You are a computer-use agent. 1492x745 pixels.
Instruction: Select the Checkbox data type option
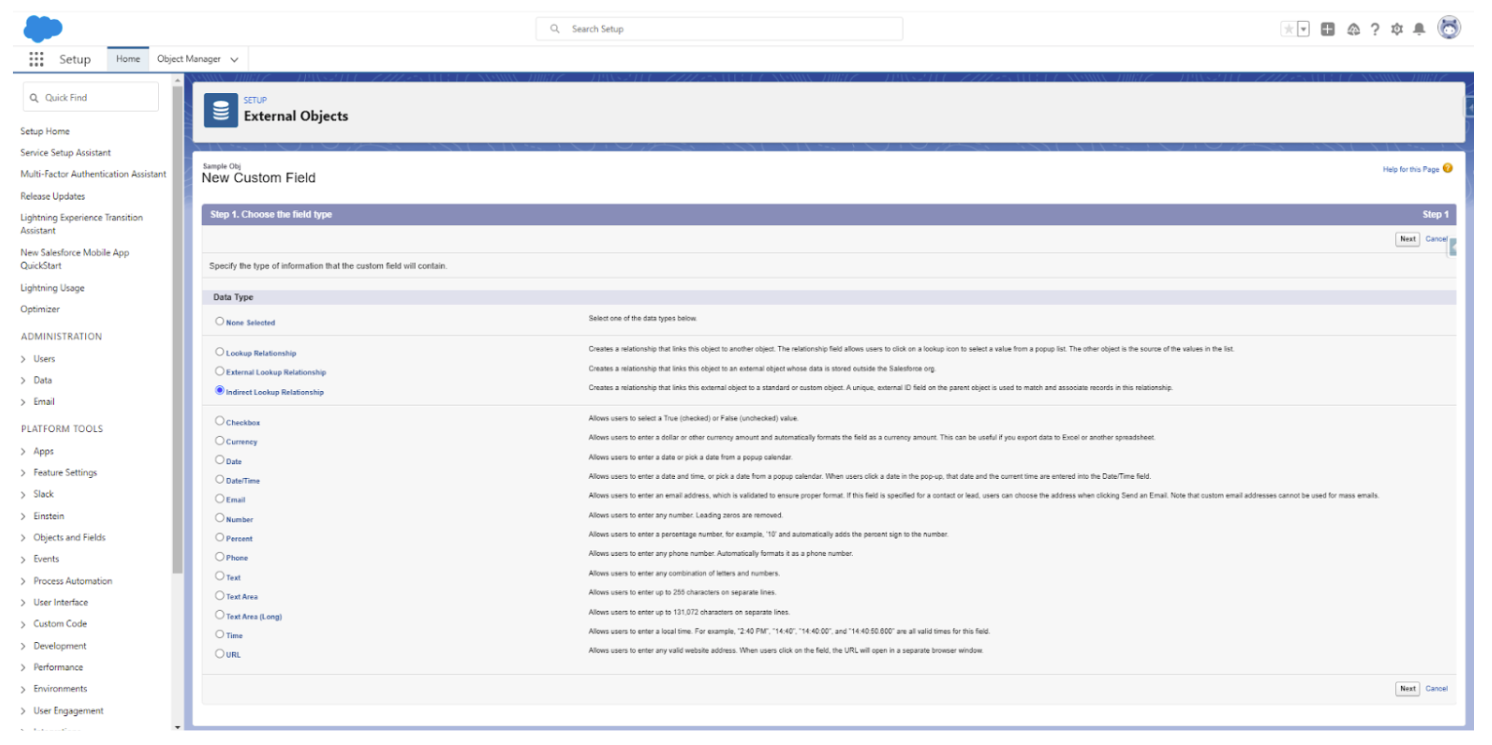pos(220,419)
